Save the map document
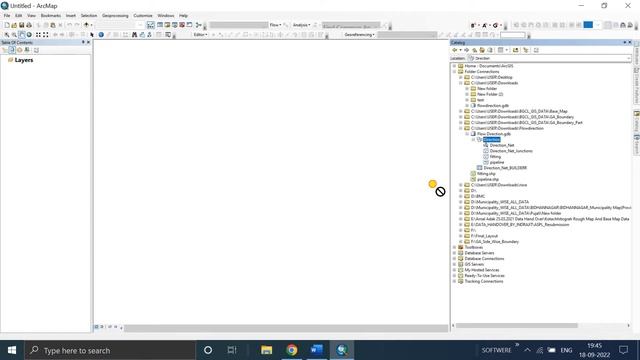 tap(21, 25)
